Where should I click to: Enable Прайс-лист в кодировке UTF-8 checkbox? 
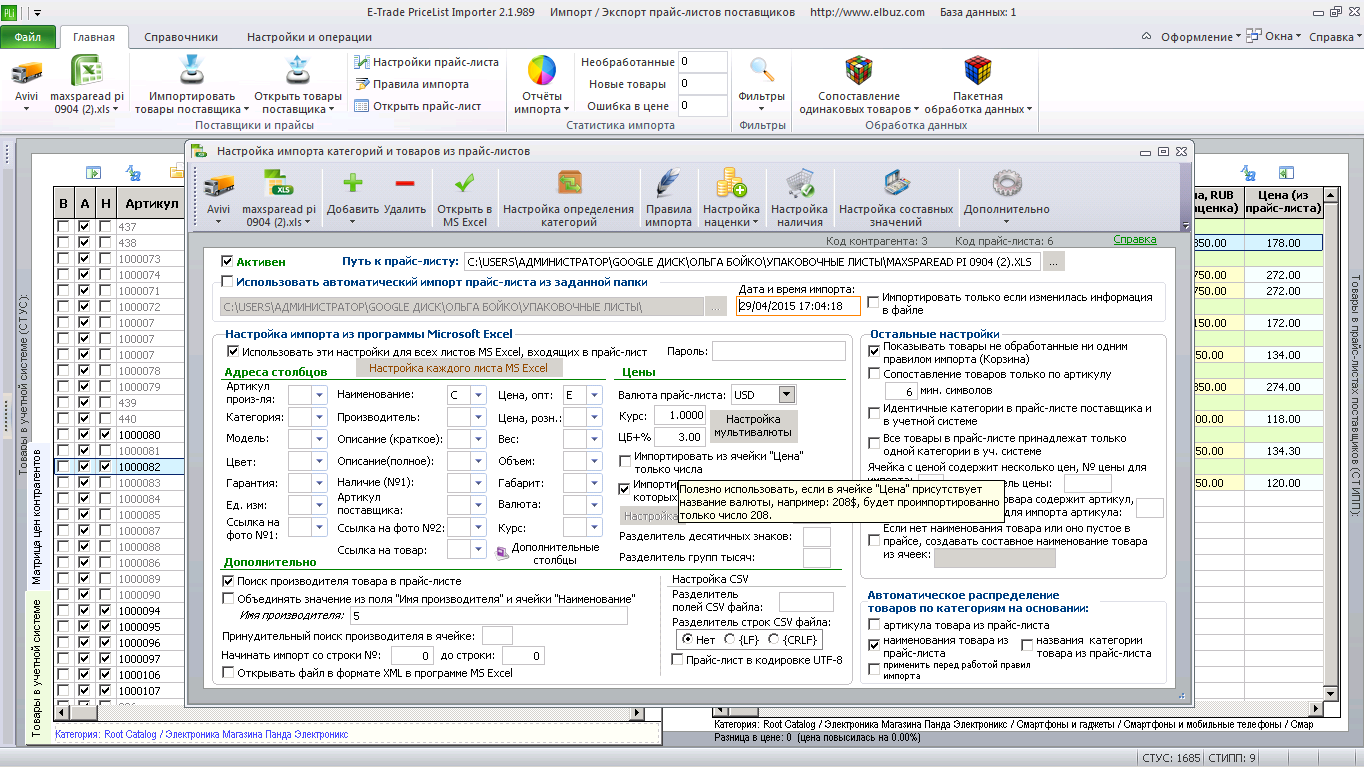pyautogui.click(x=678, y=660)
